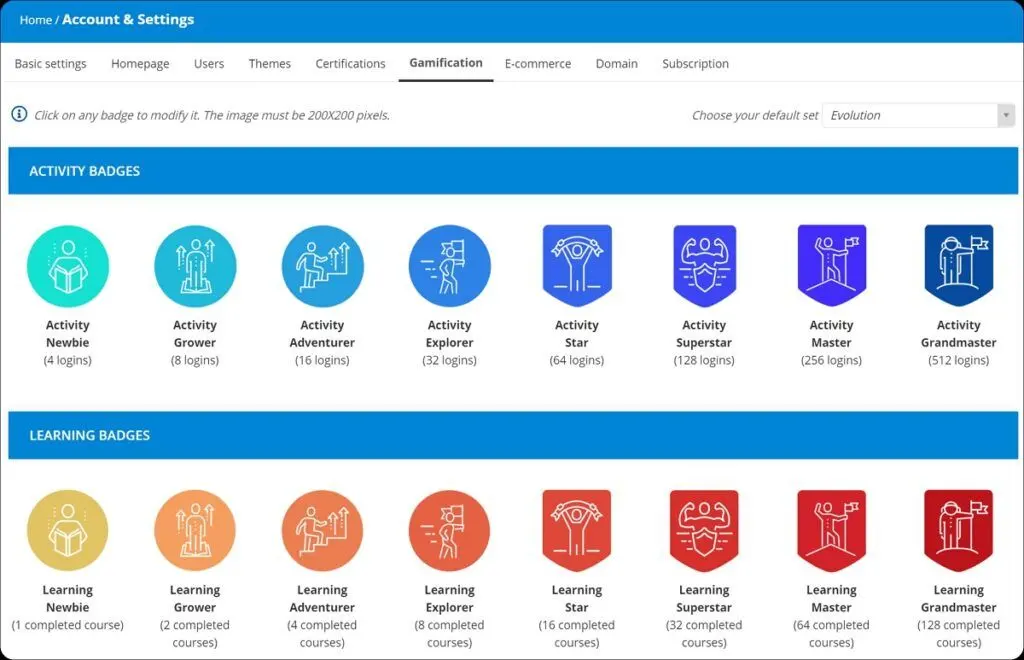Click the 'Choose your default set' label
The height and width of the screenshot is (660, 1024).
755,116
